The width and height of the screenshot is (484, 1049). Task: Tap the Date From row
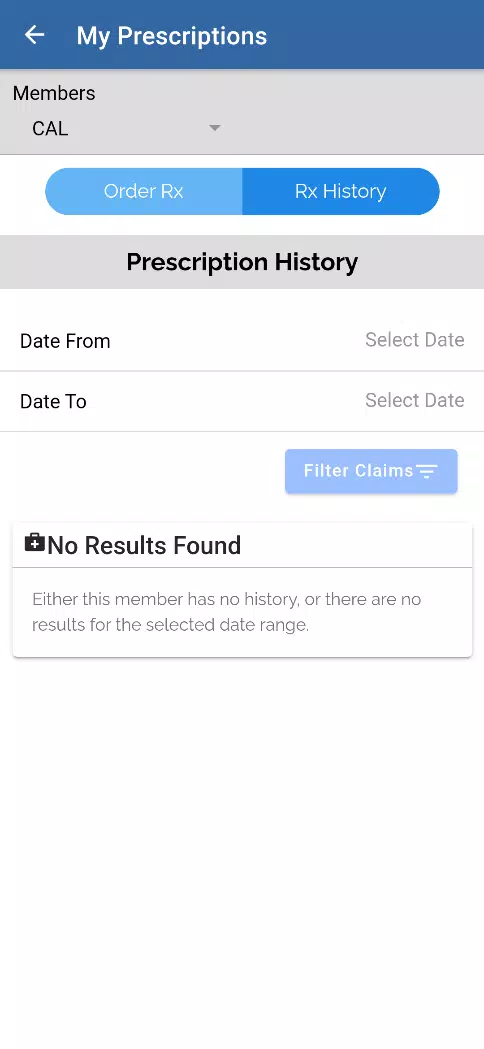[x=242, y=341]
